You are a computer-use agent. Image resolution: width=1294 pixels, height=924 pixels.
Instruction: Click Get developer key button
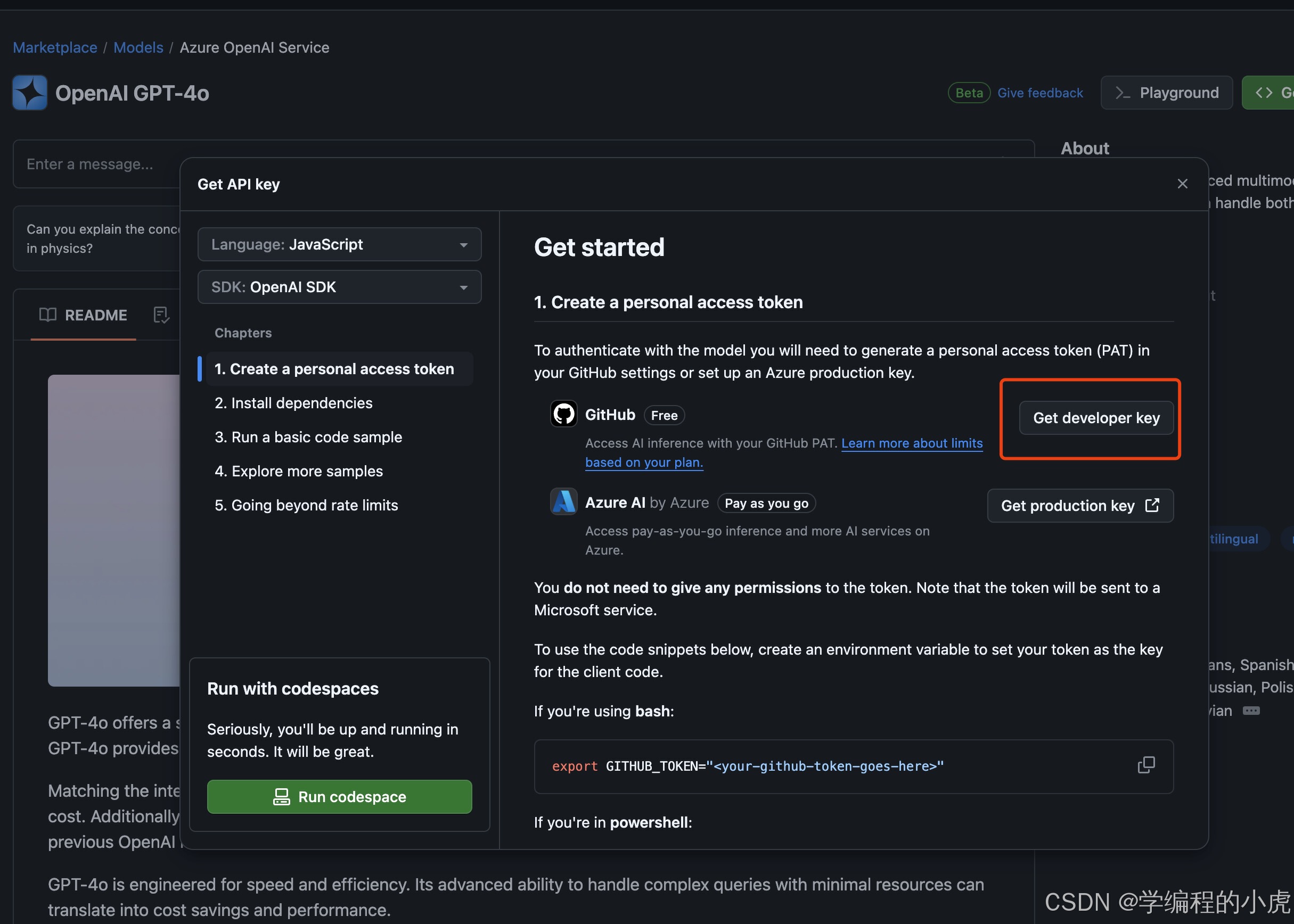[x=1096, y=418]
